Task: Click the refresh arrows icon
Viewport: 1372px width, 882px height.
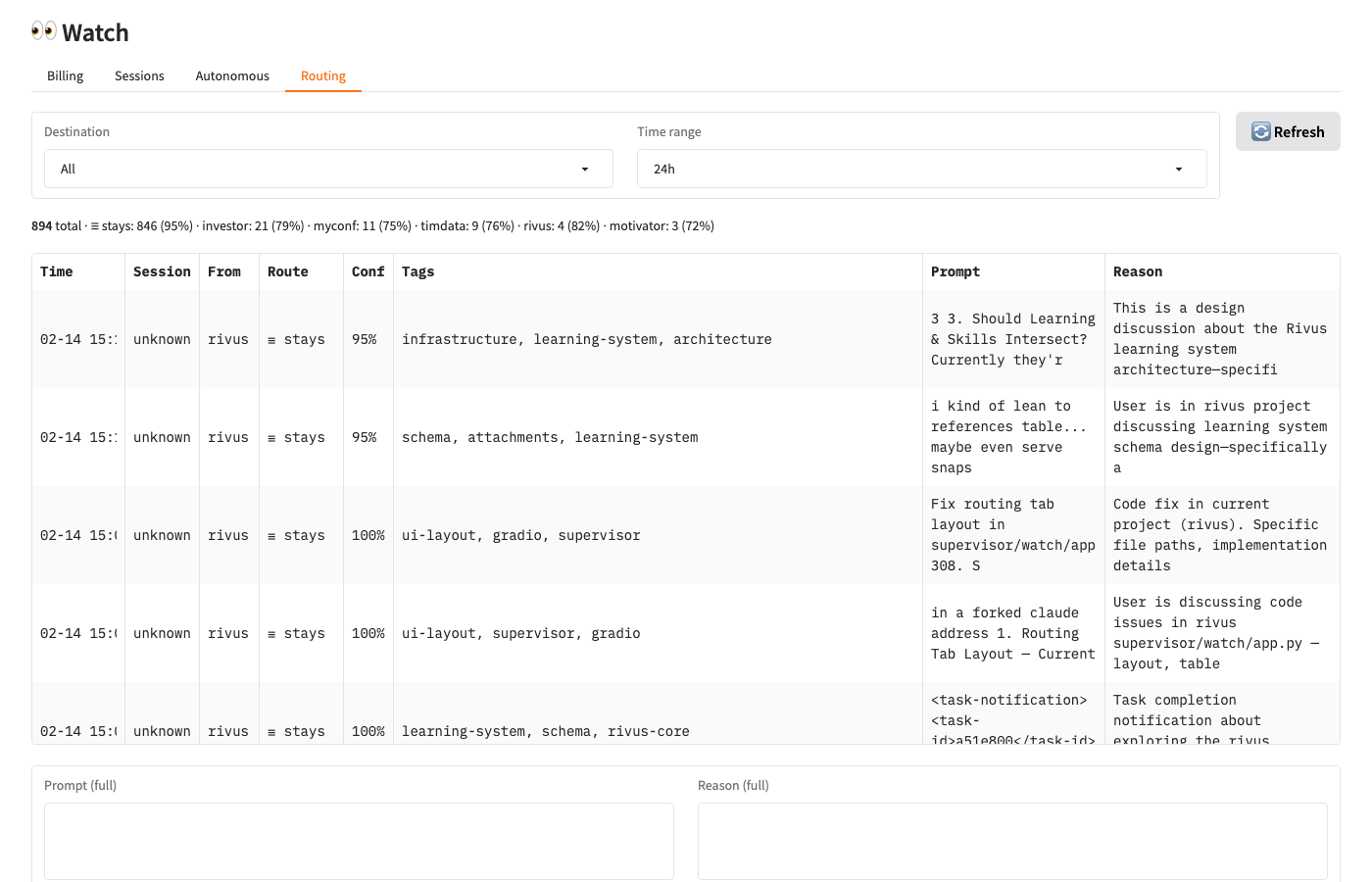Action: pos(1260,131)
